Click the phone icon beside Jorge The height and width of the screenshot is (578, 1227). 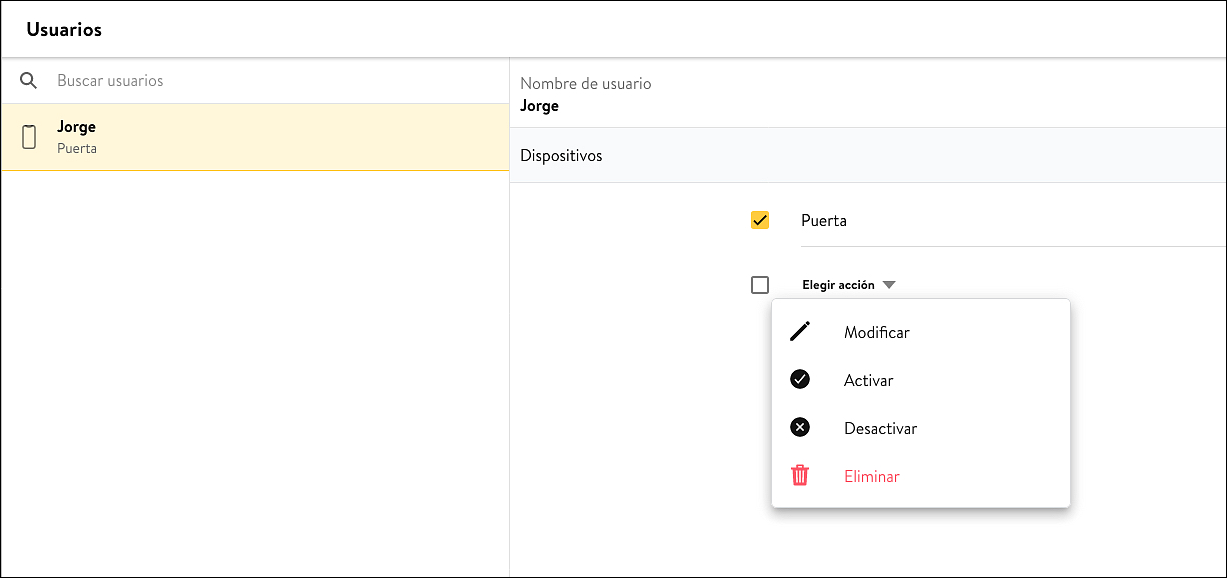(x=29, y=137)
